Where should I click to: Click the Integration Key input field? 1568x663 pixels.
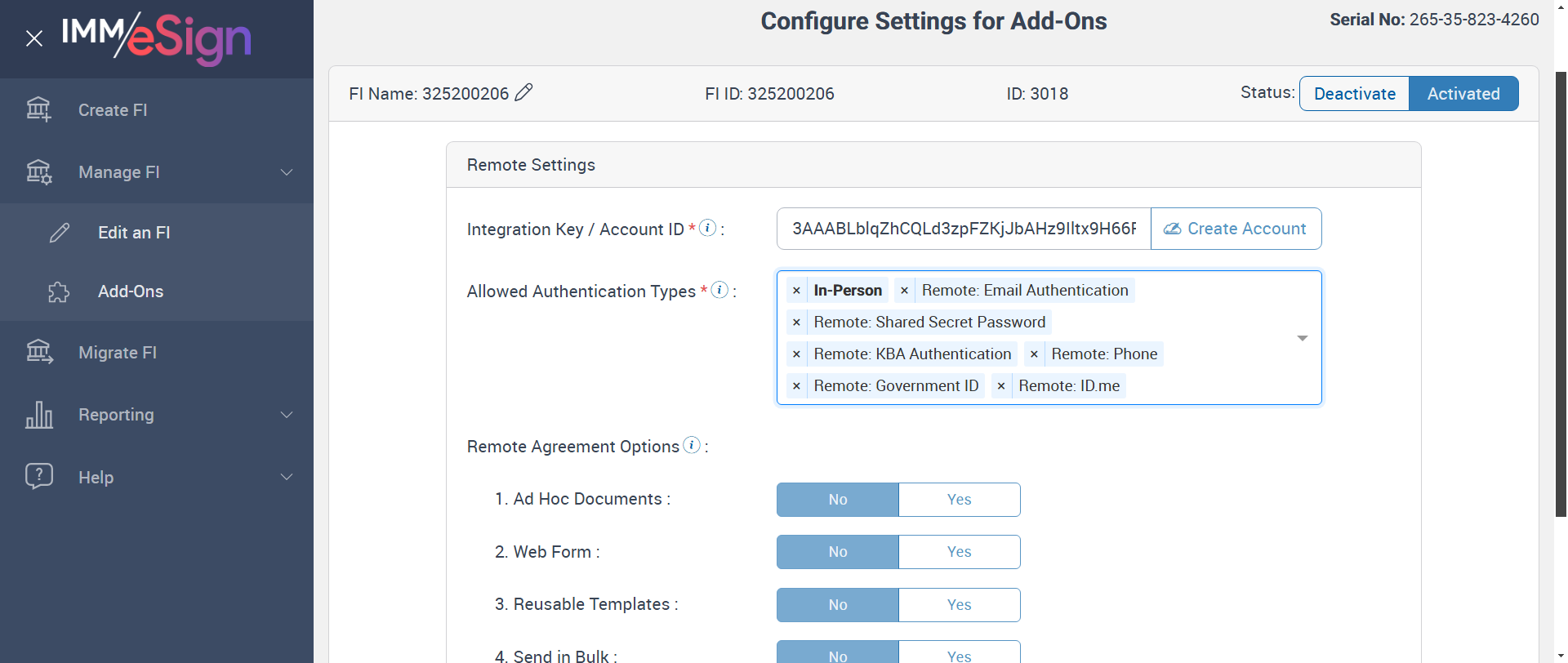[x=964, y=229]
